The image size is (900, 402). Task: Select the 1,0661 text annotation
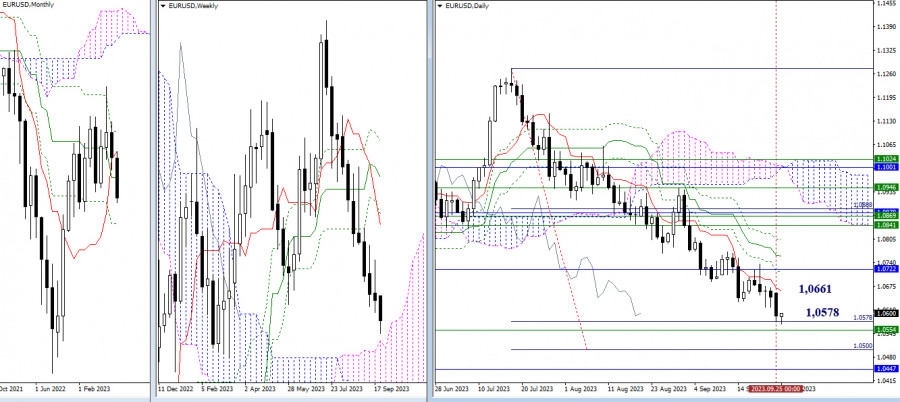814,289
